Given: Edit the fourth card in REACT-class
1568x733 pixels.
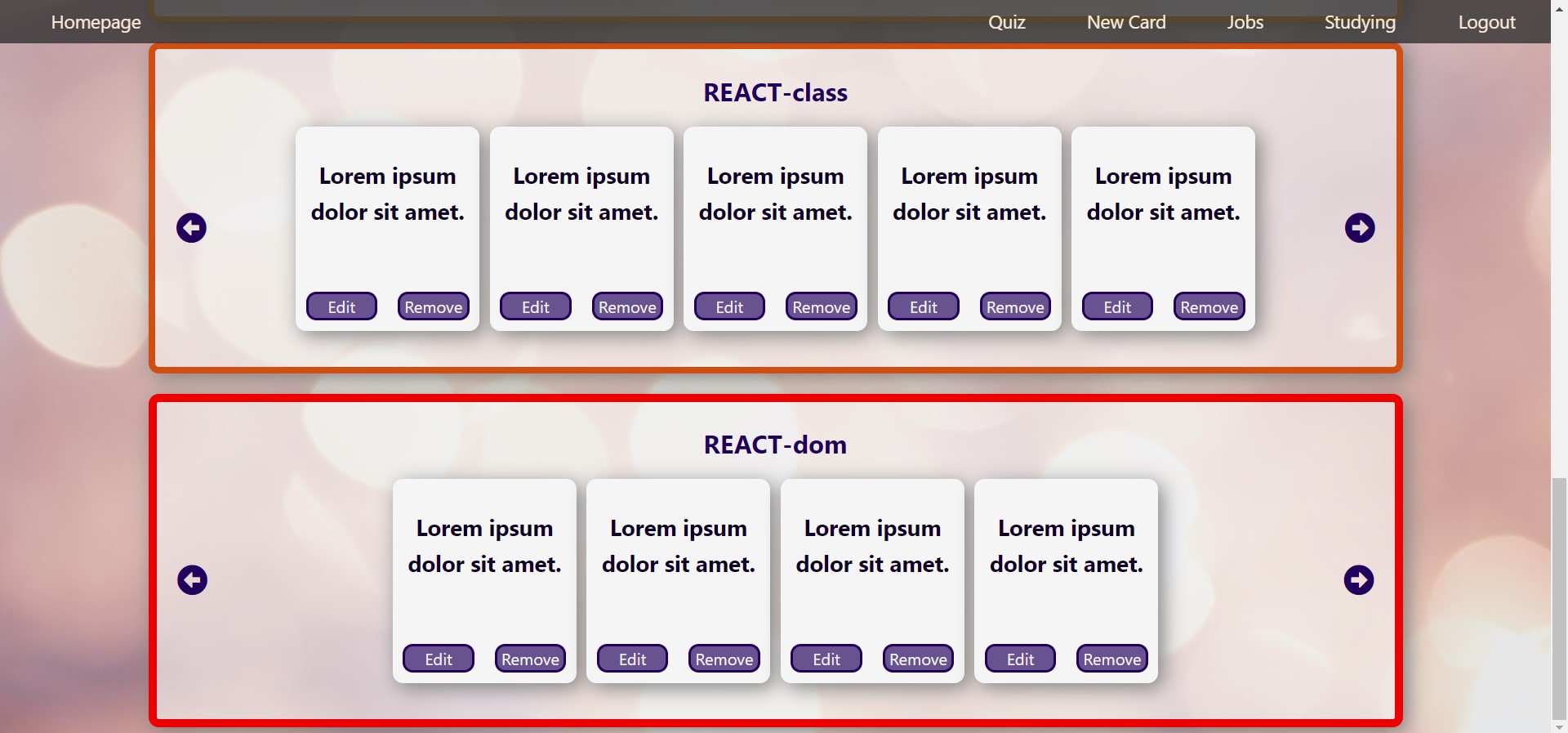Looking at the screenshot, I should coord(924,306).
